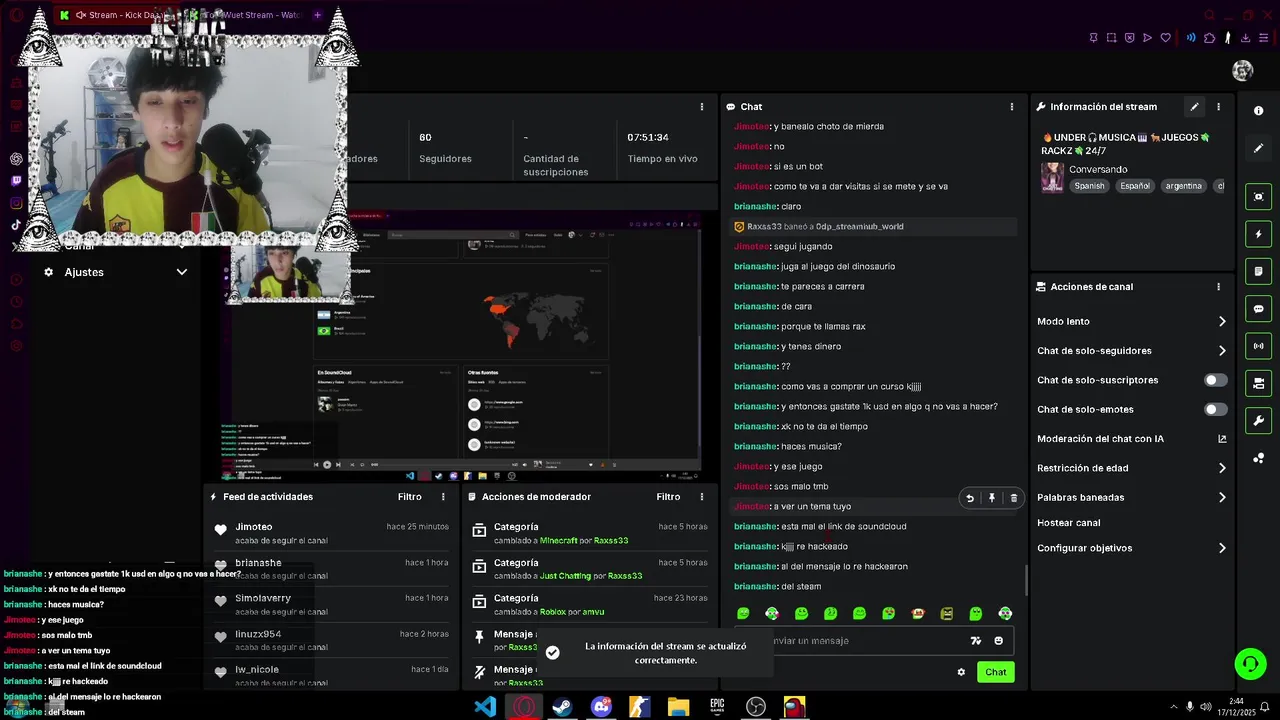1280x720 pixels.
Task: Select the wrench icon in the right sidebar
Action: pyautogui.click(x=1258, y=420)
